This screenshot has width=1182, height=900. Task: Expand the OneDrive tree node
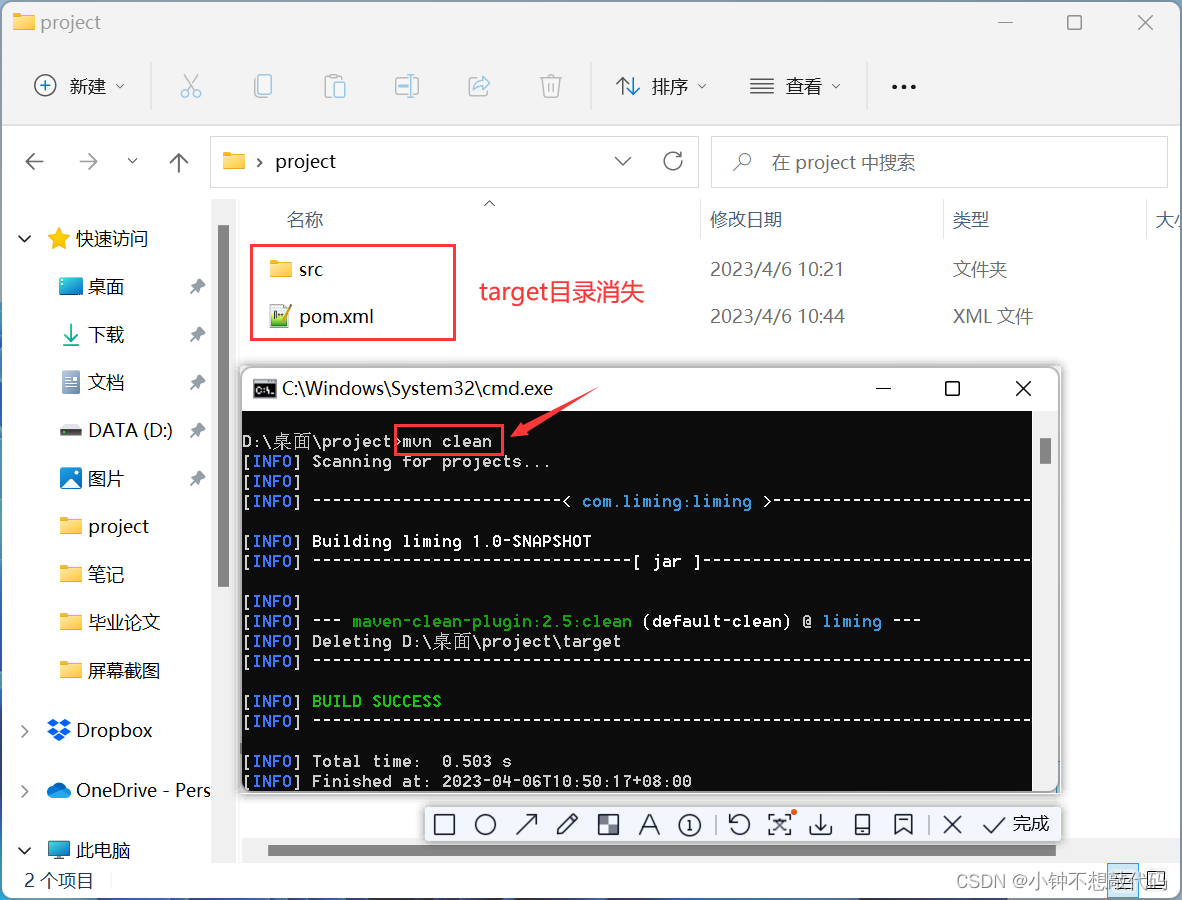pyautogui.click(x=24, y=791)
